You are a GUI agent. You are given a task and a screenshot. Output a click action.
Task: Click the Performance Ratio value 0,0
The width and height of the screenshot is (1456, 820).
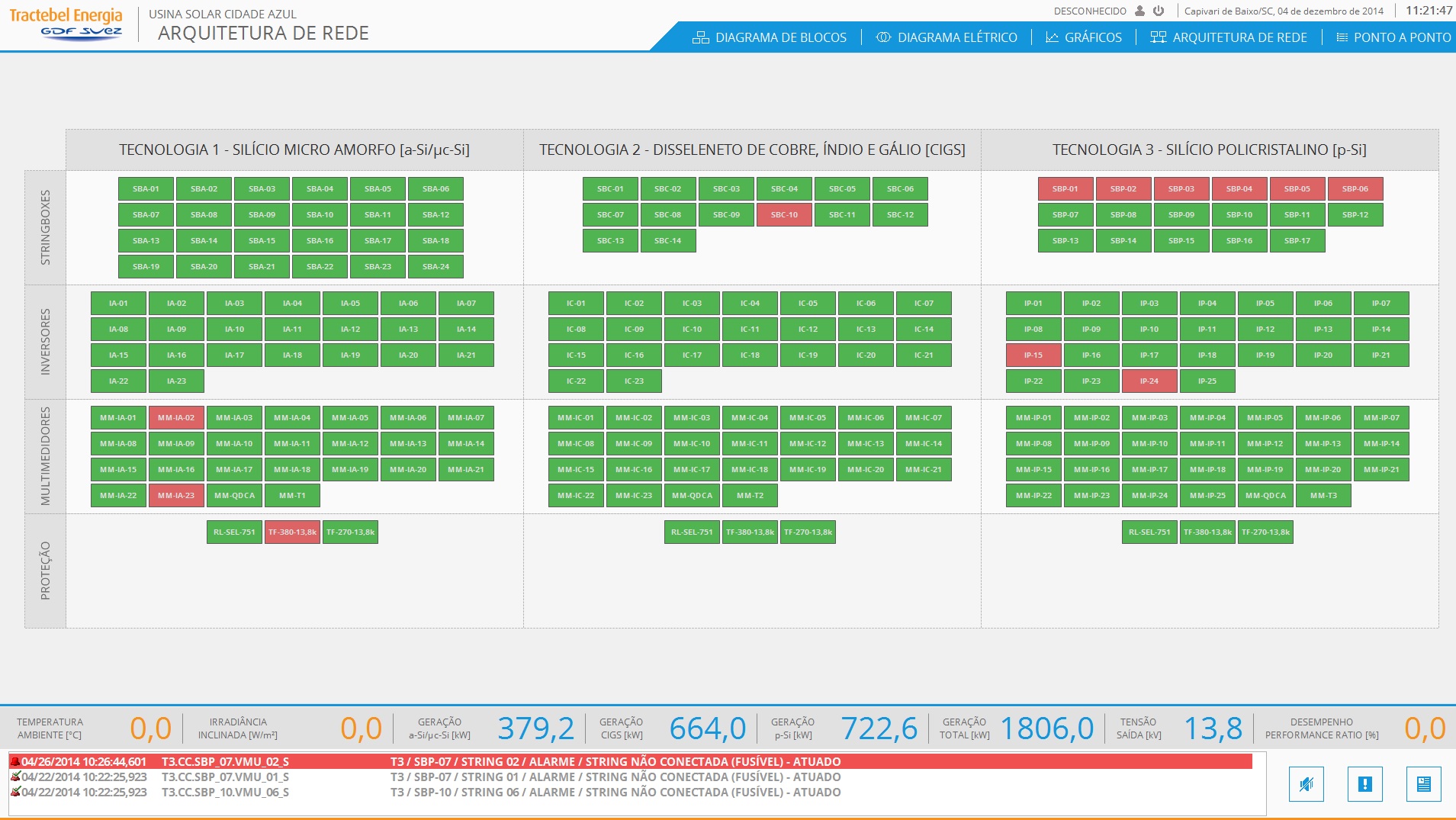click(x=1425, y=728)
